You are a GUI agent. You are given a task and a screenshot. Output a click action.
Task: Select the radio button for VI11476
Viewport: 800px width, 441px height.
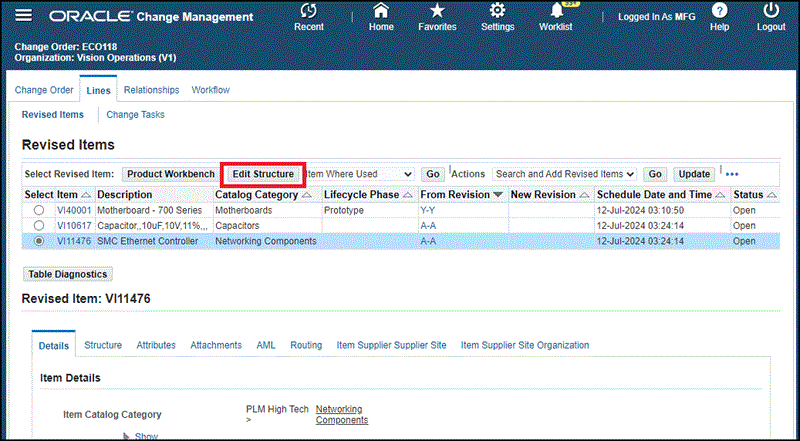click(x=39, y=241)
